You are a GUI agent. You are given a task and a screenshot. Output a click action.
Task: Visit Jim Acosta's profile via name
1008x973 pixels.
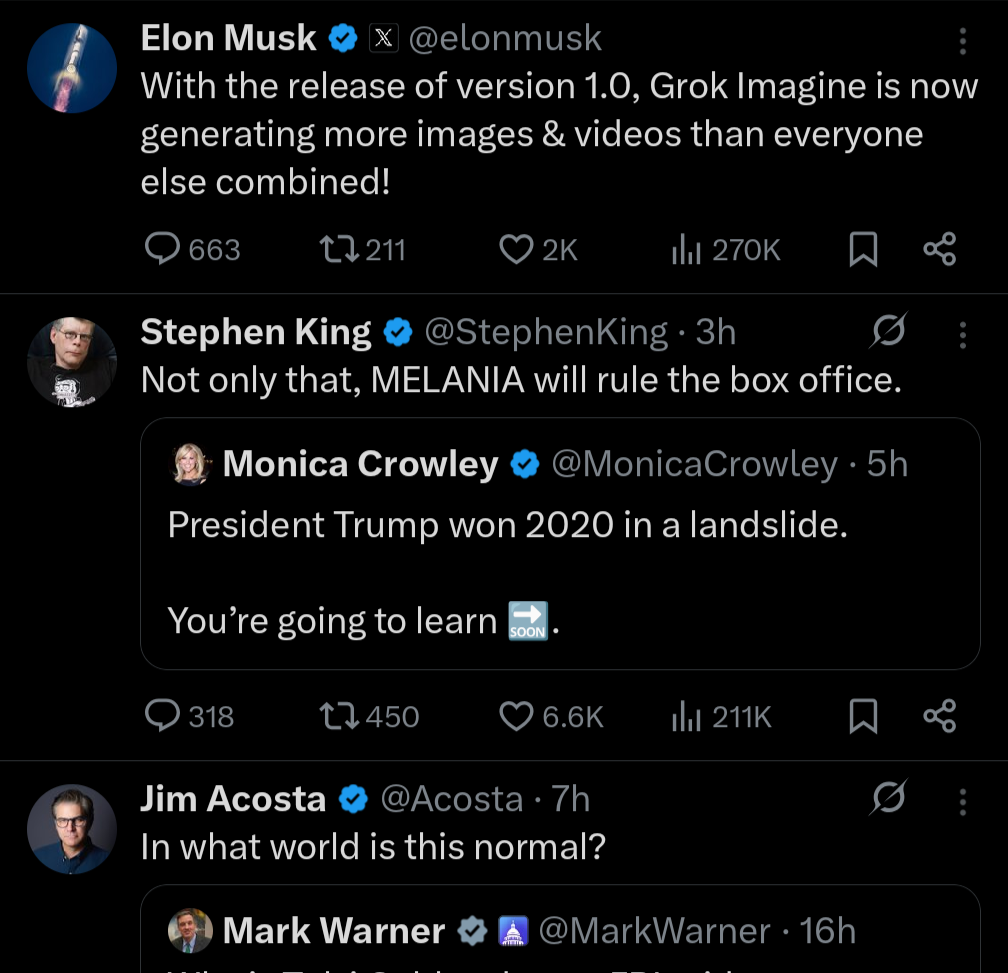[x=232, y=799]
